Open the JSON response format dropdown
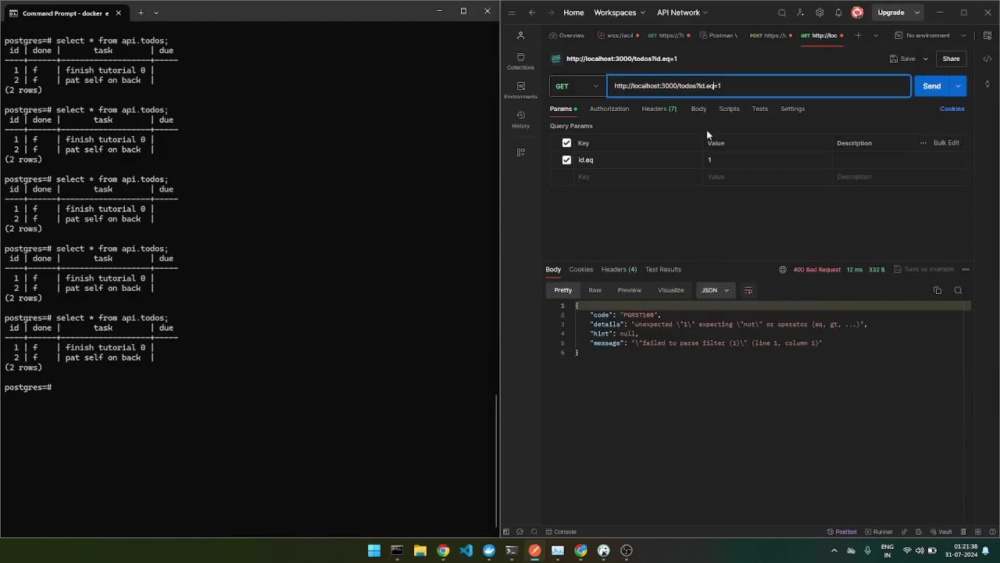The height and width of the screenshot is (563, 1000). (x=715, y=290)
